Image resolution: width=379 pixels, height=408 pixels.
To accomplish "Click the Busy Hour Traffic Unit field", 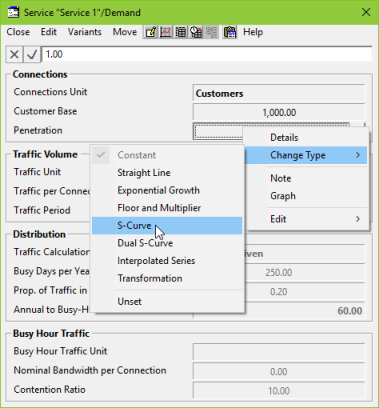I will point(279,352).
